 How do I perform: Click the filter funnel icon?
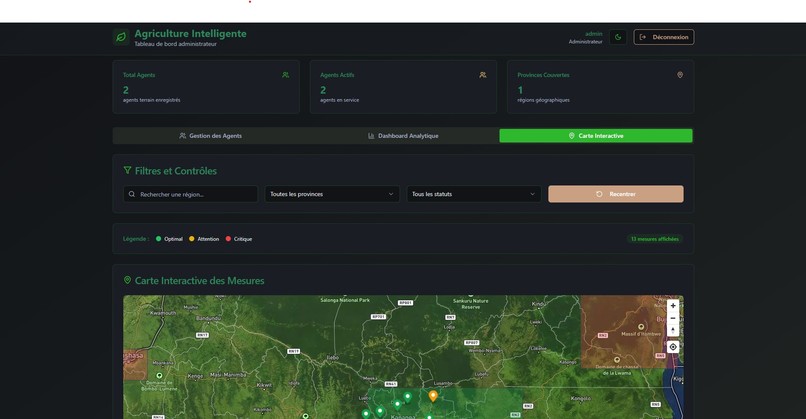point(127,170)
